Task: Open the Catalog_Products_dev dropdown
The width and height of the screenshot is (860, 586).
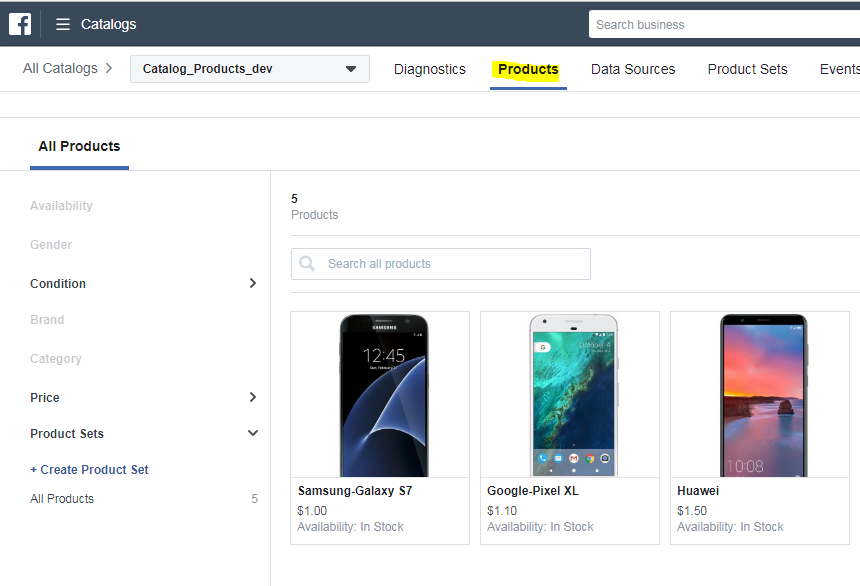Action: [x=250, y=69]
